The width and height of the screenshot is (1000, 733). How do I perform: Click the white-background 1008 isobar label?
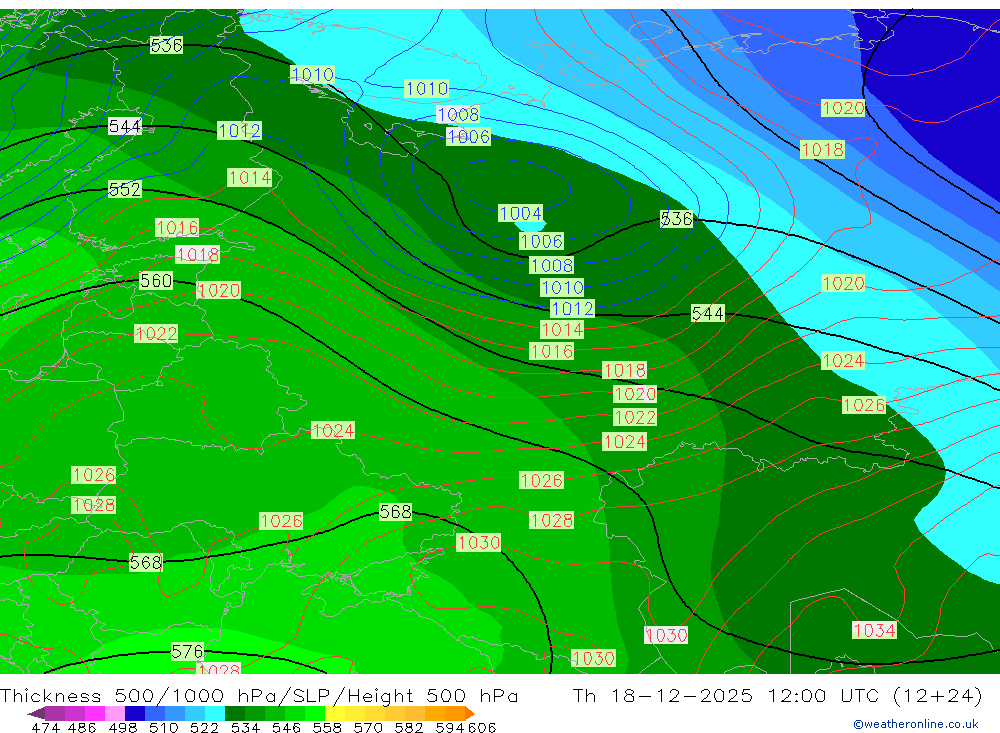(458, 114)
